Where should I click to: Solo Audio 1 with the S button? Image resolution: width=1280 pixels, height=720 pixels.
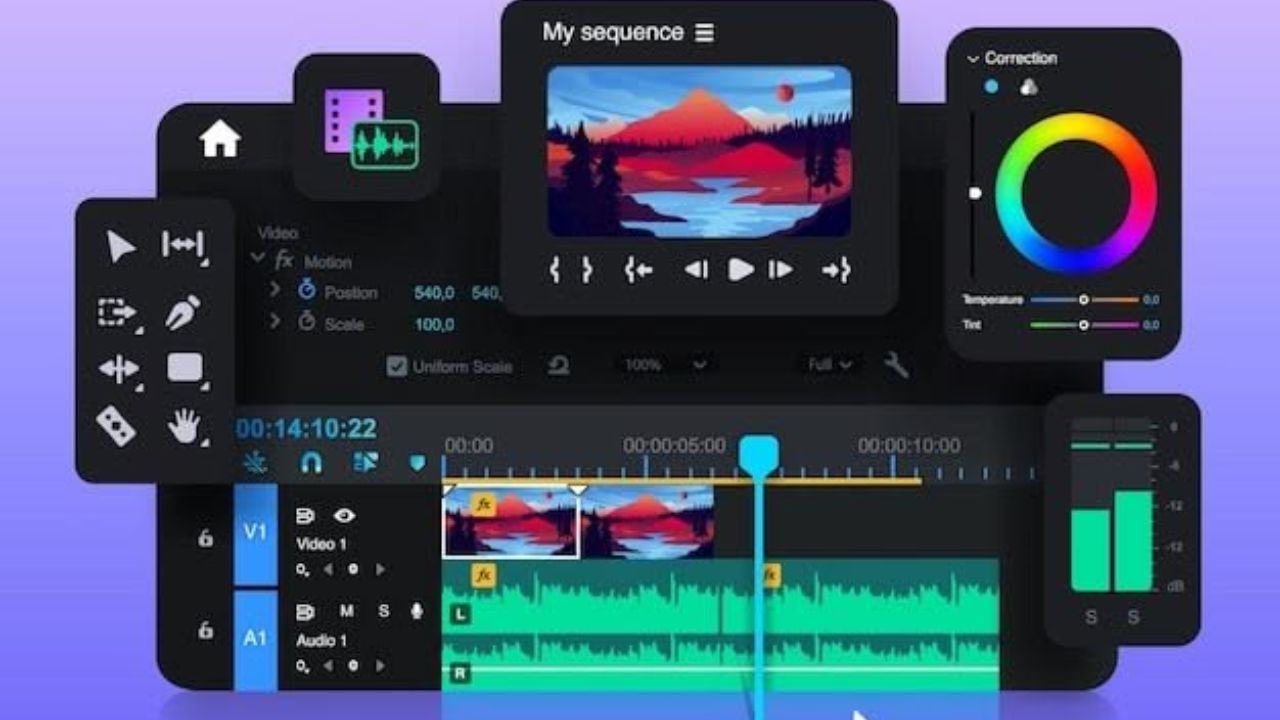coord(383,611)
